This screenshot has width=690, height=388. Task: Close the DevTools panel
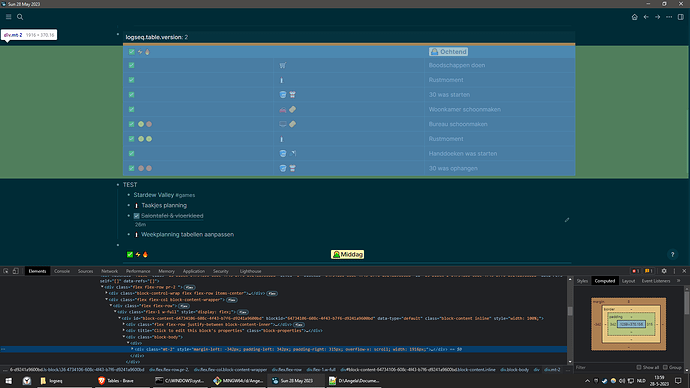click(684, 271)
